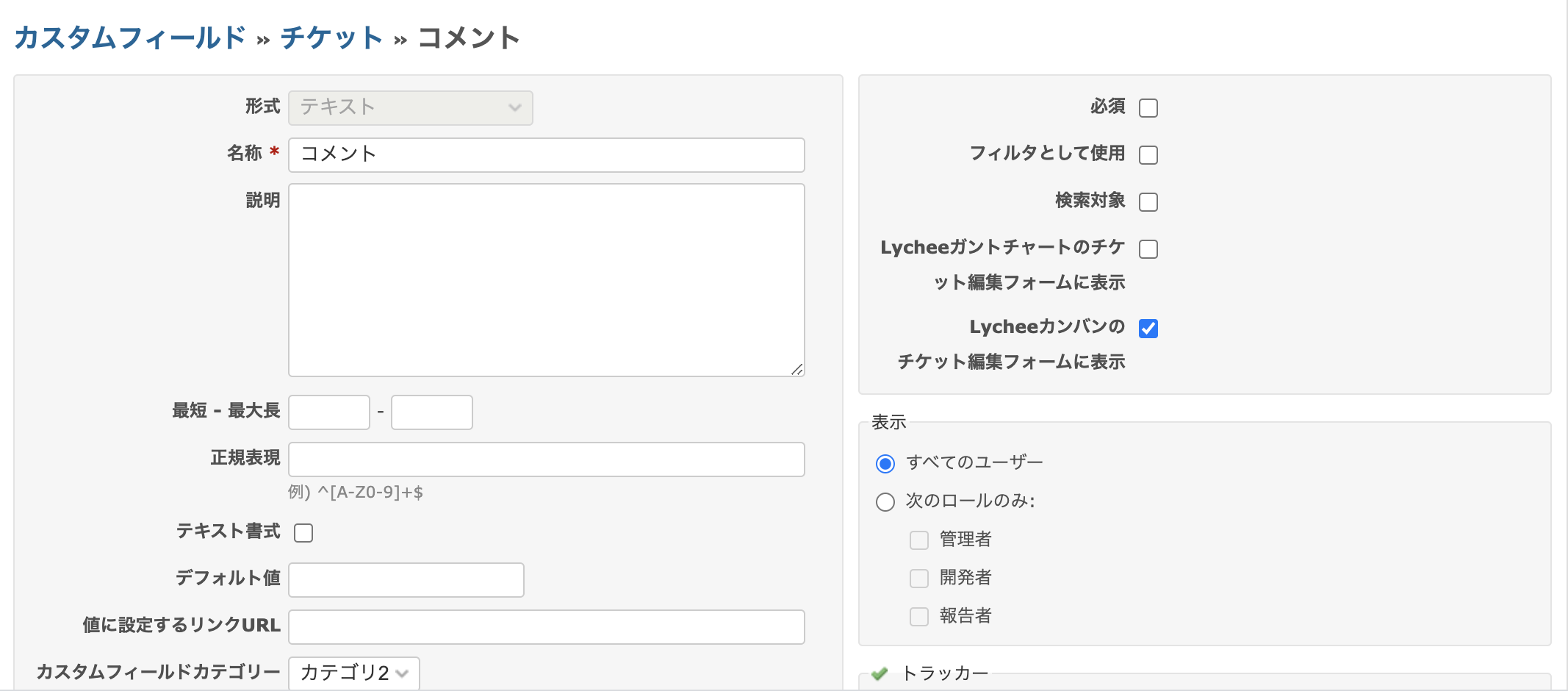1568x694 pixels.
Task: Click the minimum length input box
Action: pos(329,412)
